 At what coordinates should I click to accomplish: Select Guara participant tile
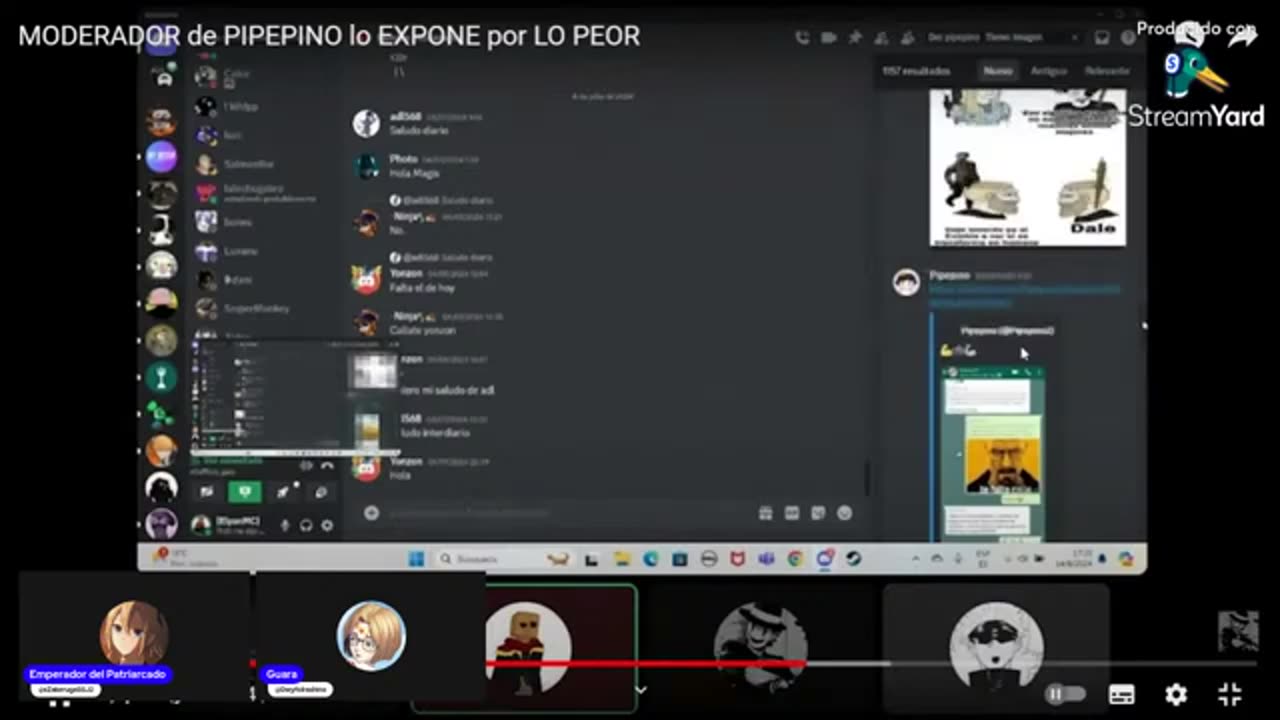click(371, 638)
